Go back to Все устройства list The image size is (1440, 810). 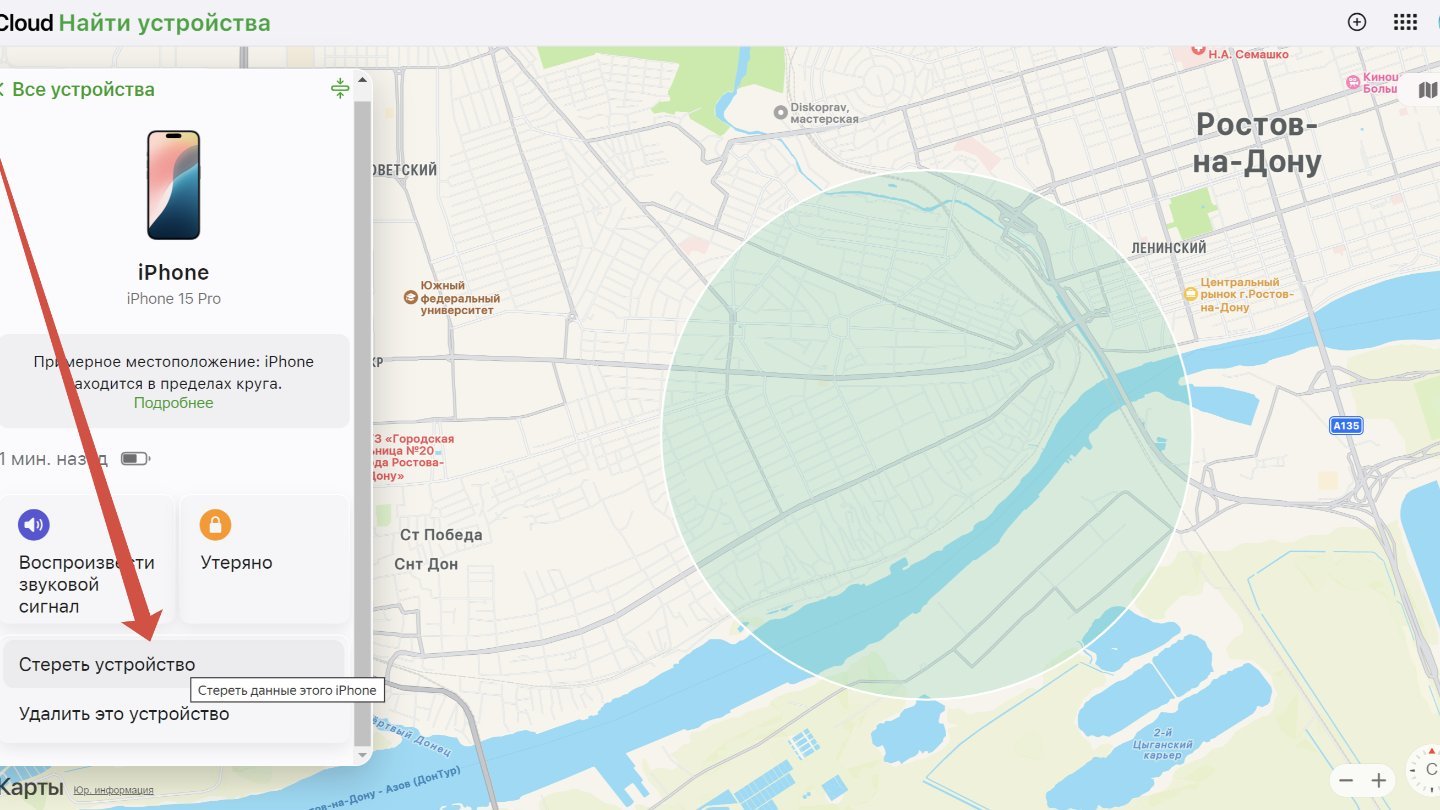pos(78,89)
